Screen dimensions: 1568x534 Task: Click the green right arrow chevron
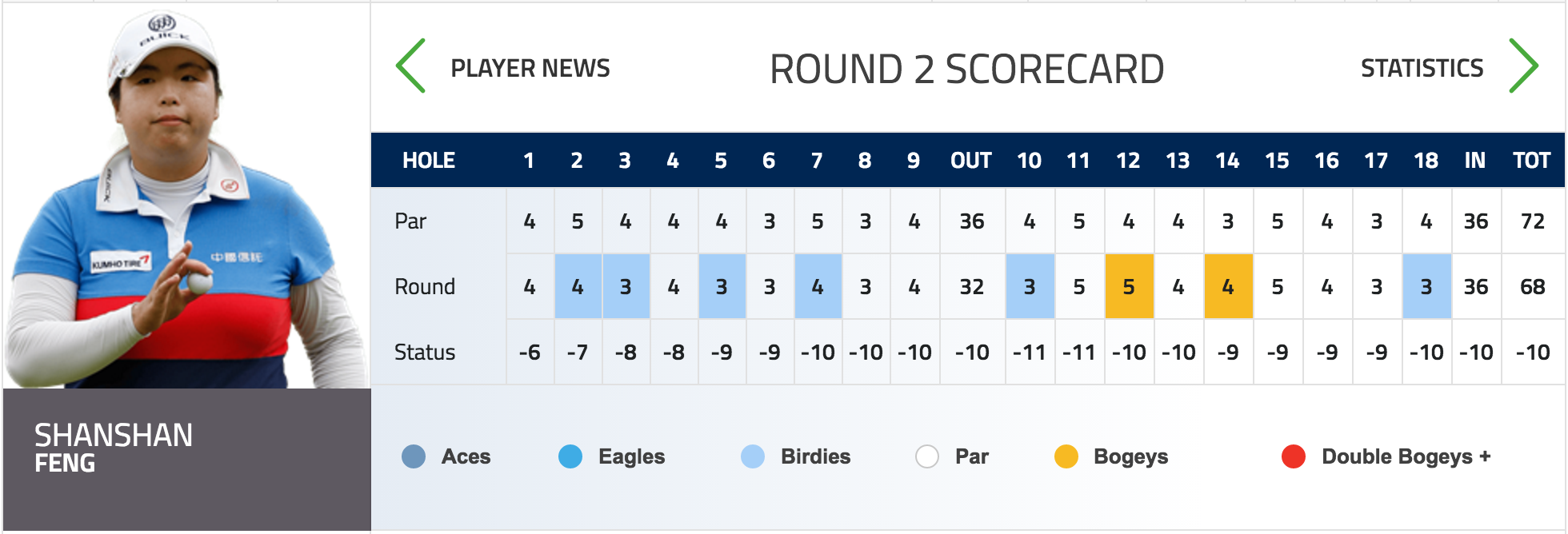point(1523,66)
